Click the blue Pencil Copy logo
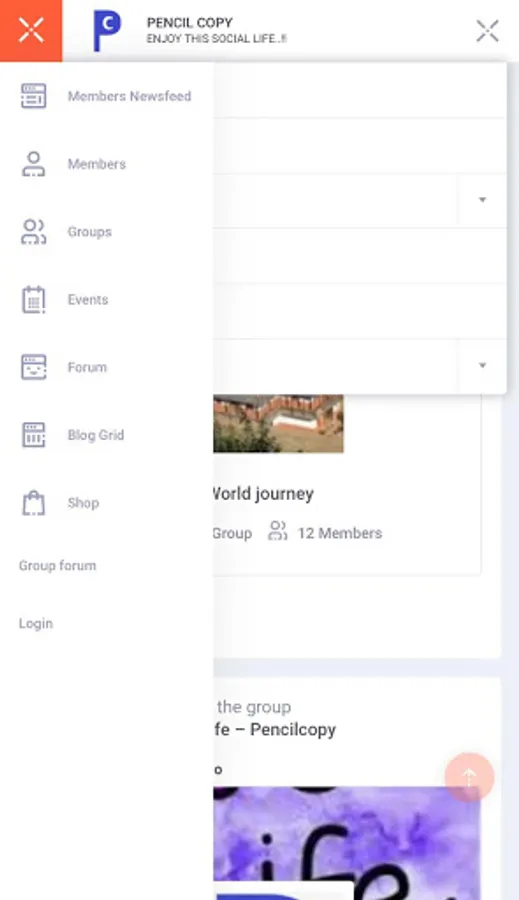 click(107, 30)
